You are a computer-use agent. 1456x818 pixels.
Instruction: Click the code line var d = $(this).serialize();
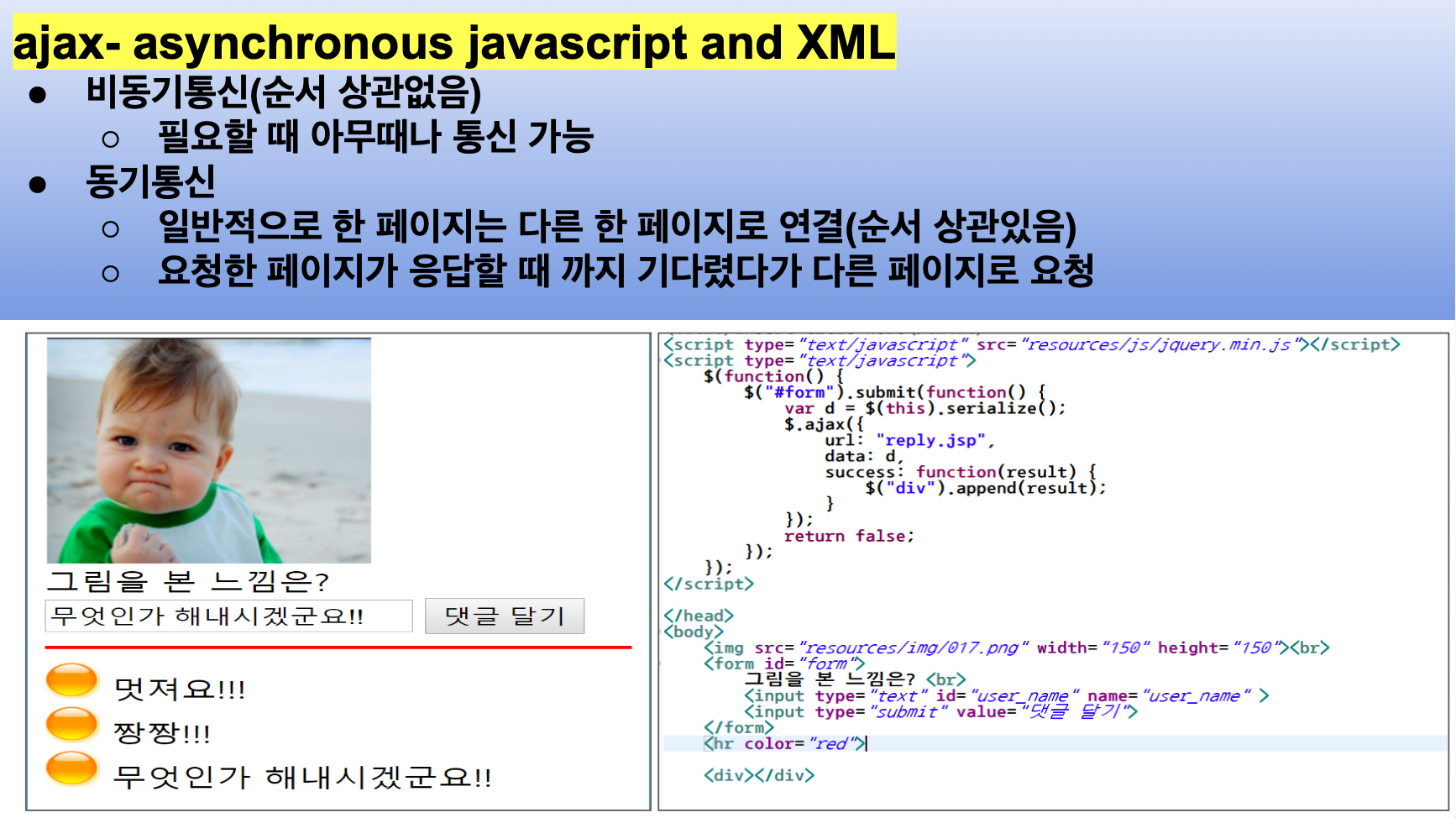pyautogui.click(x=925, y=408)
